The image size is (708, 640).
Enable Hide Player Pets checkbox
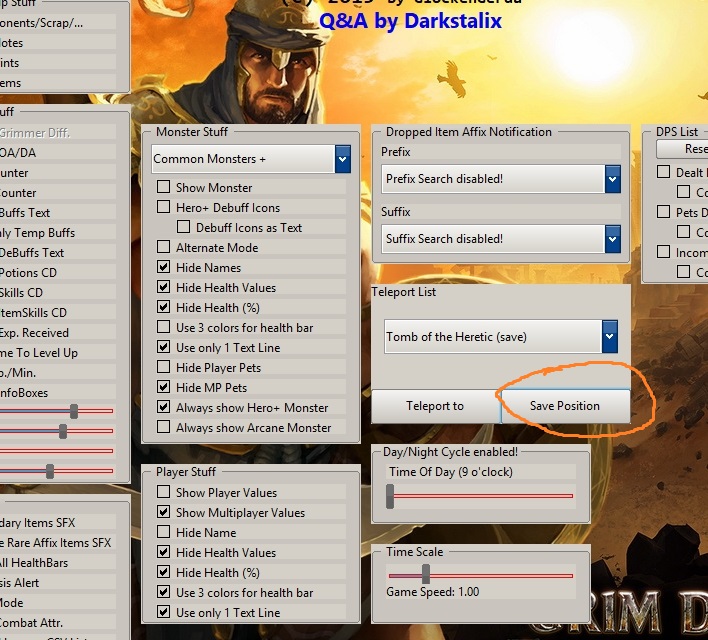click(163, 367)
